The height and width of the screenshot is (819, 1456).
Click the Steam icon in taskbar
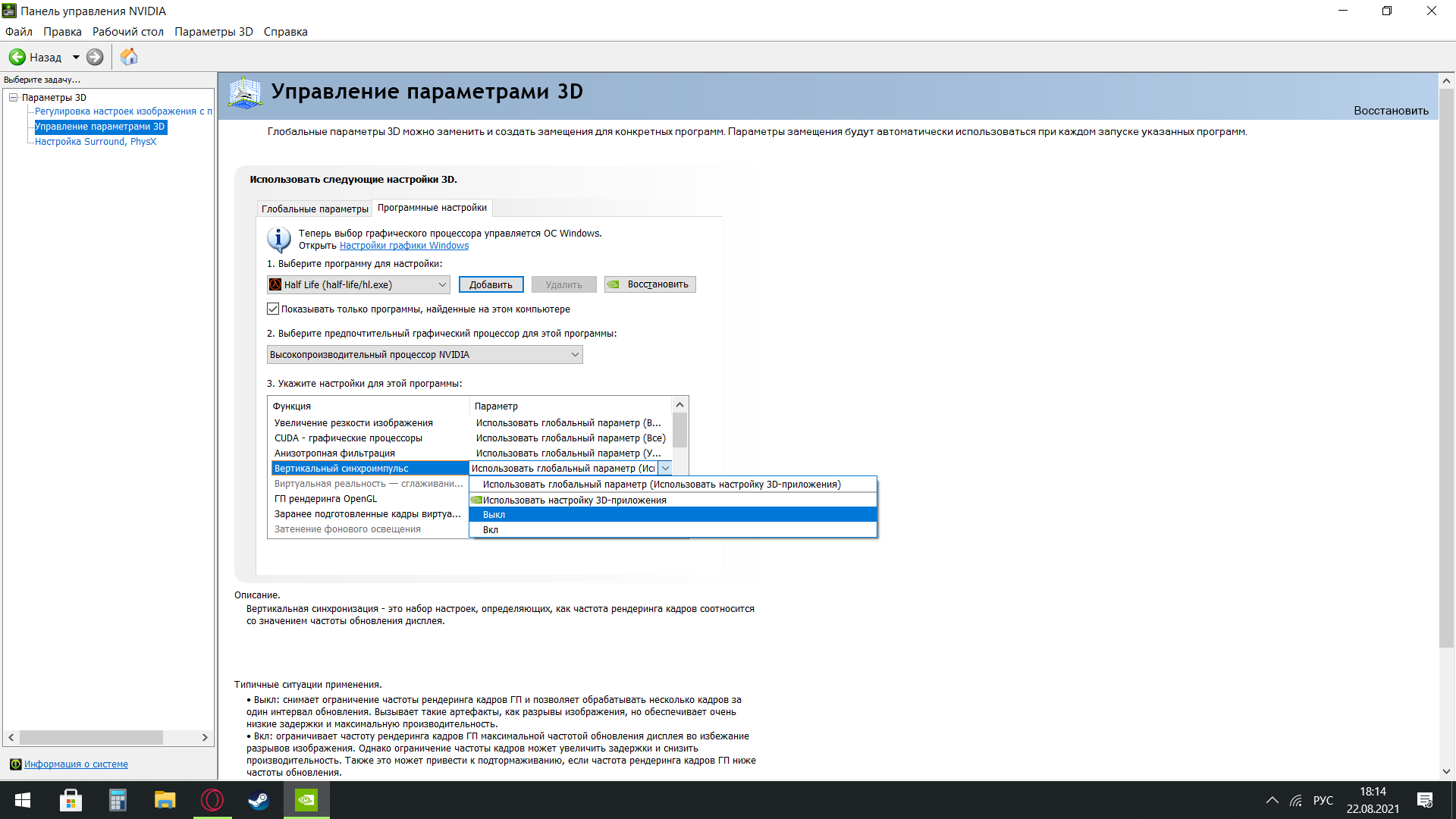(x=259, y=800)
